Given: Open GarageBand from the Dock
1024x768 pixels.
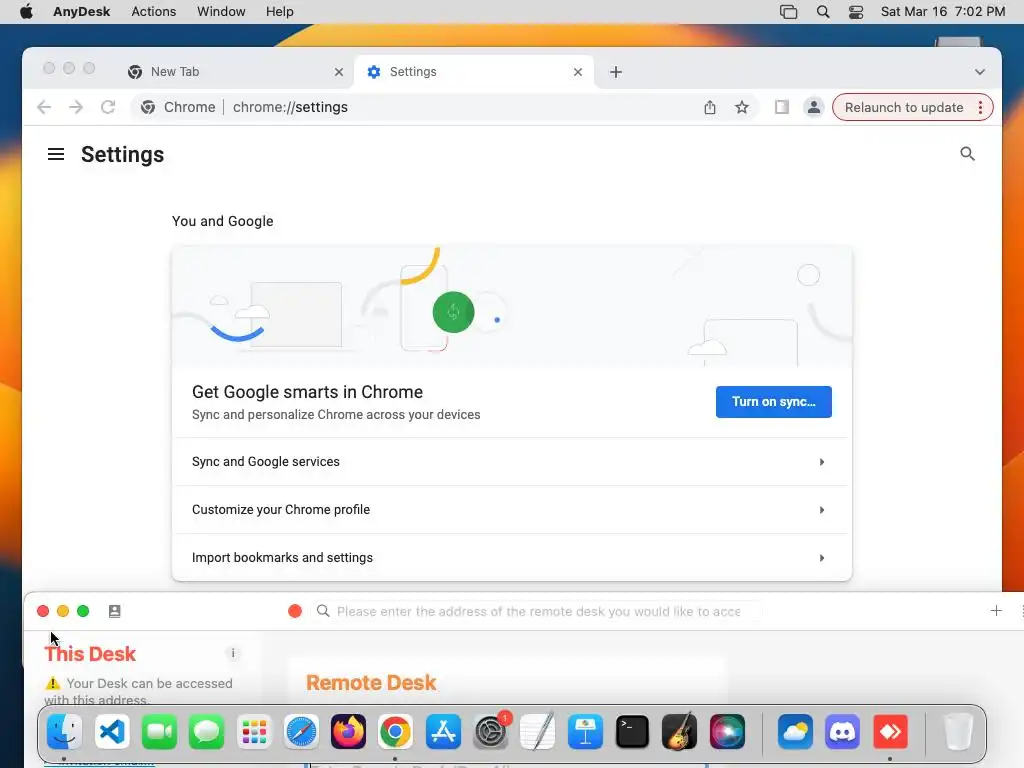Looking at the screenshot, I should (679, 731).
